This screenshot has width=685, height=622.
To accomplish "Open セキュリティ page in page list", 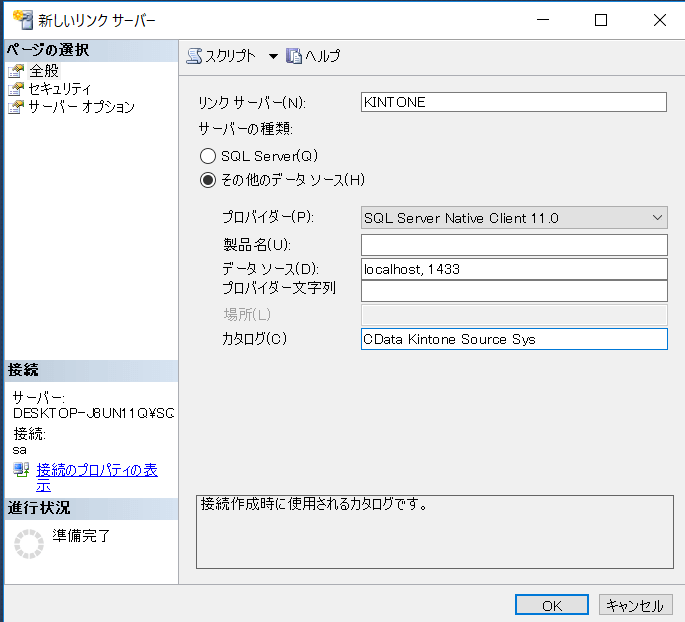I will point(60,89).
